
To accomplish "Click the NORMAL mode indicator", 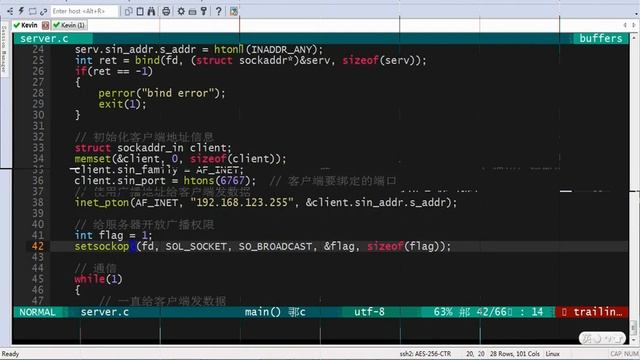I will tap(37, 312).
